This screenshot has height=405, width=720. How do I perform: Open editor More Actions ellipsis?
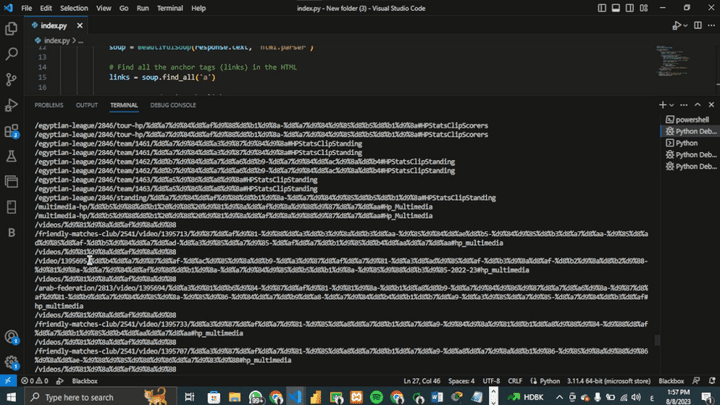(x=711, y=26)
